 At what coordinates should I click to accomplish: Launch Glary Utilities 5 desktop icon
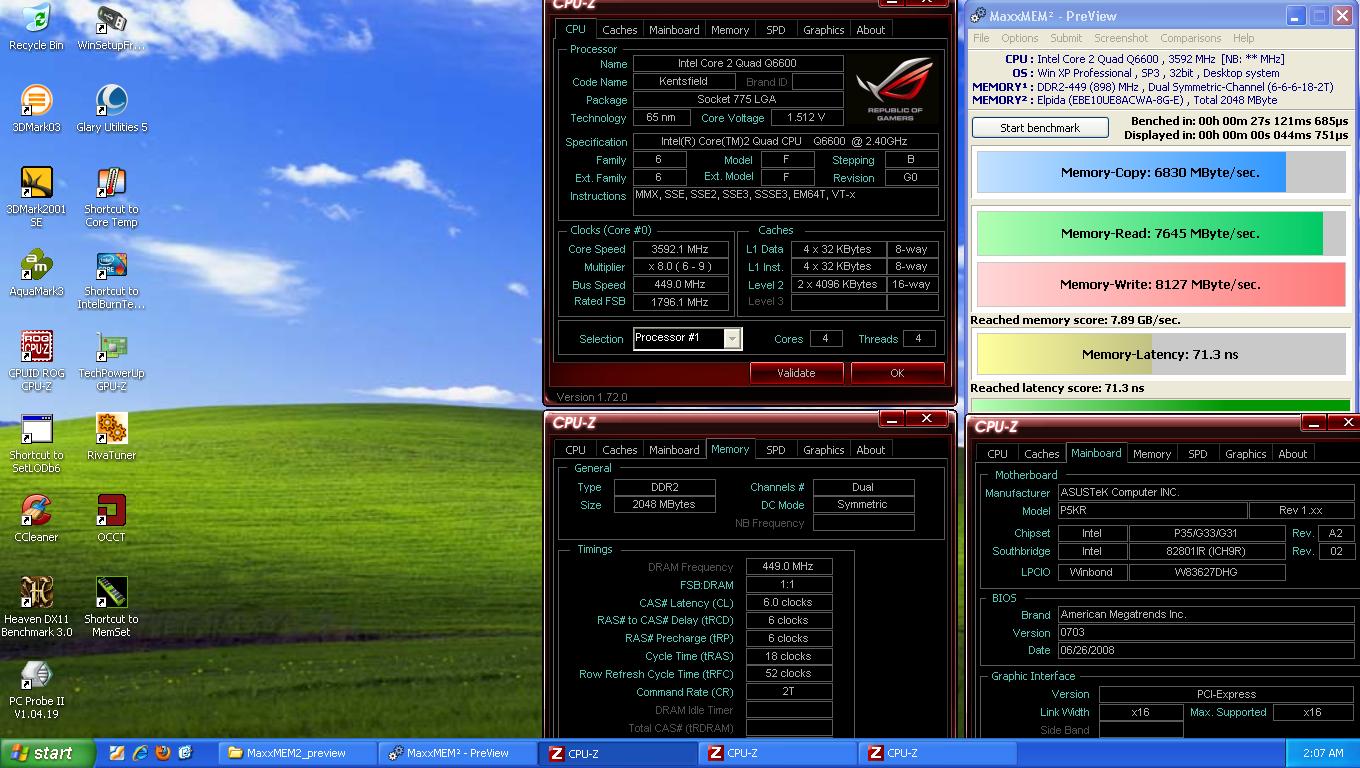pos(111,109)
